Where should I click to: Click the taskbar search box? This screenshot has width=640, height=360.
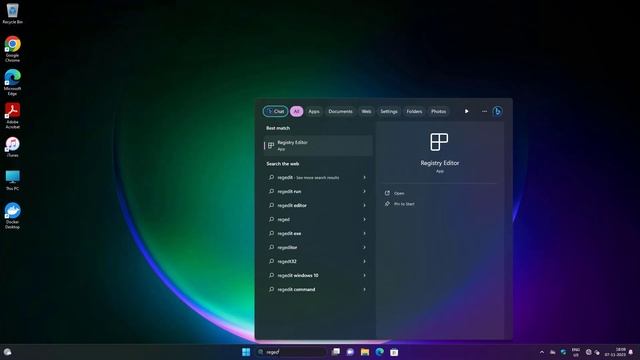click(291, 352)
